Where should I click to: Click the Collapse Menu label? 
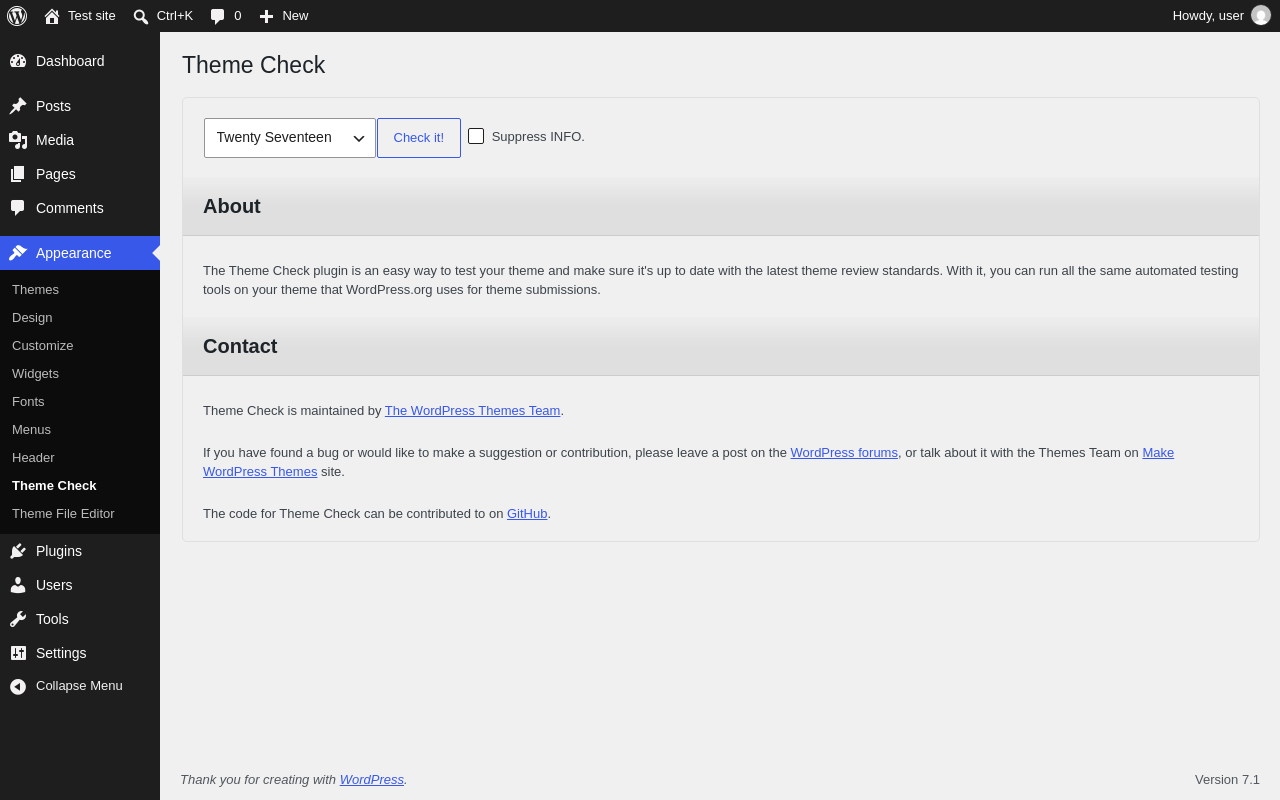coord(79,686)
